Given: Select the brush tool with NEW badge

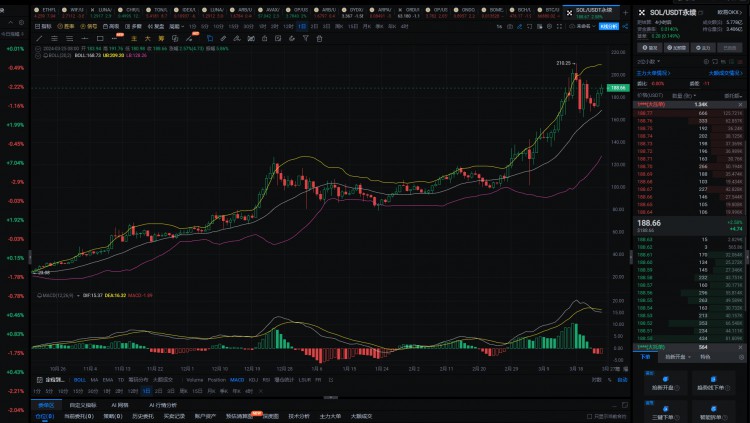Looking at the screenshot, I should click(x=190, y=38).
